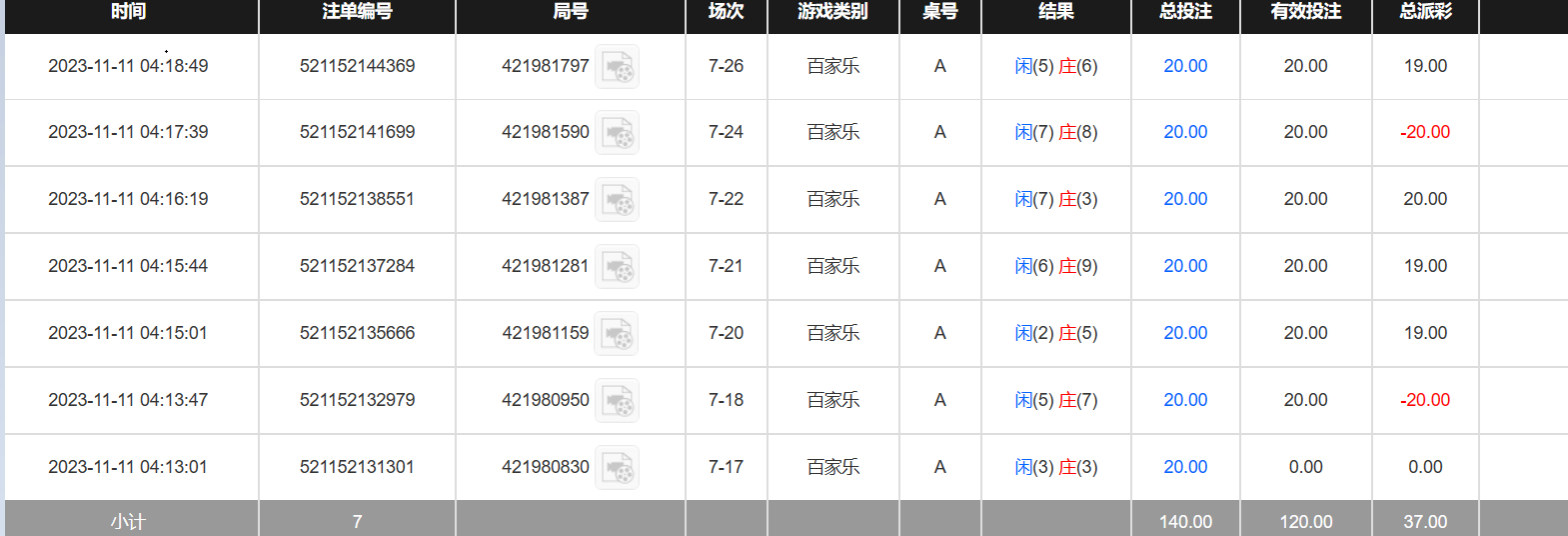Click result 闲(5) 庄(7)
Viewport: 1568px width, 536px height.
(1055, 400)
